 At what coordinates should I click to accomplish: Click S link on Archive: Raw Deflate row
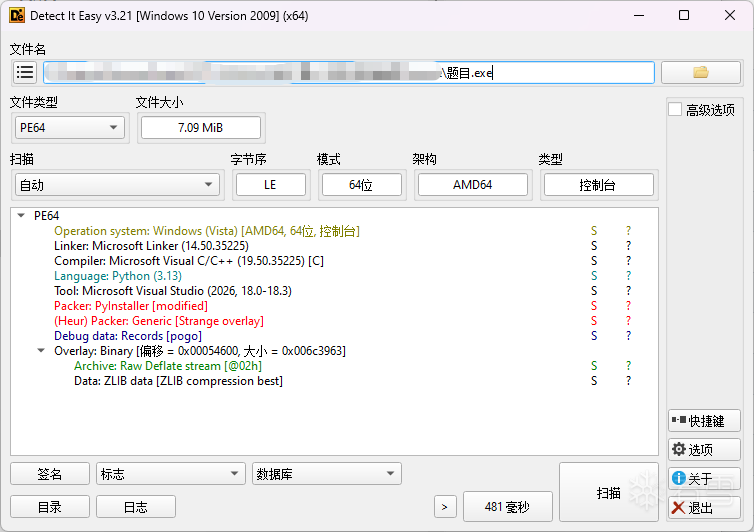tap(594, 366)
